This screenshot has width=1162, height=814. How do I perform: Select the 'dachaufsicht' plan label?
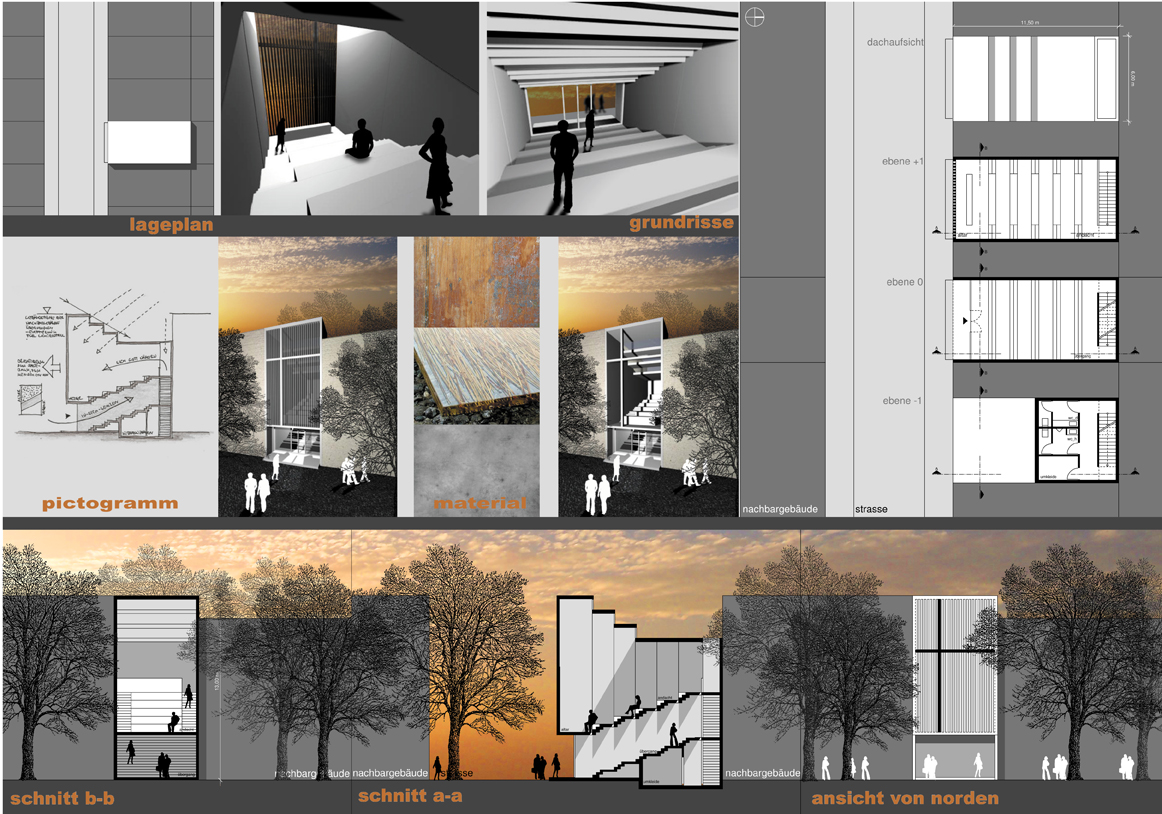(895, 42)
